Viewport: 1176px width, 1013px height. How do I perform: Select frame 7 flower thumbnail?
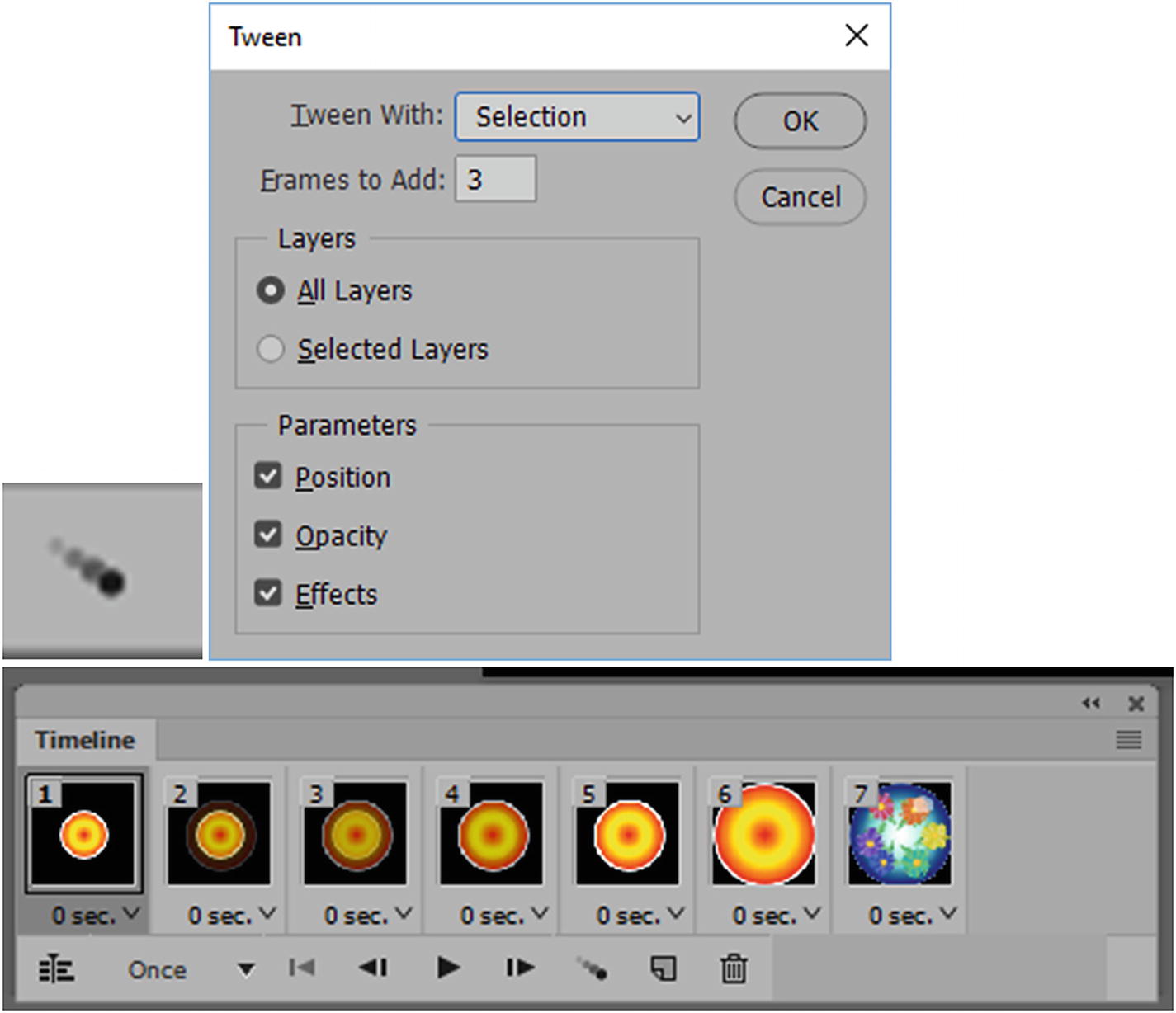898,833
